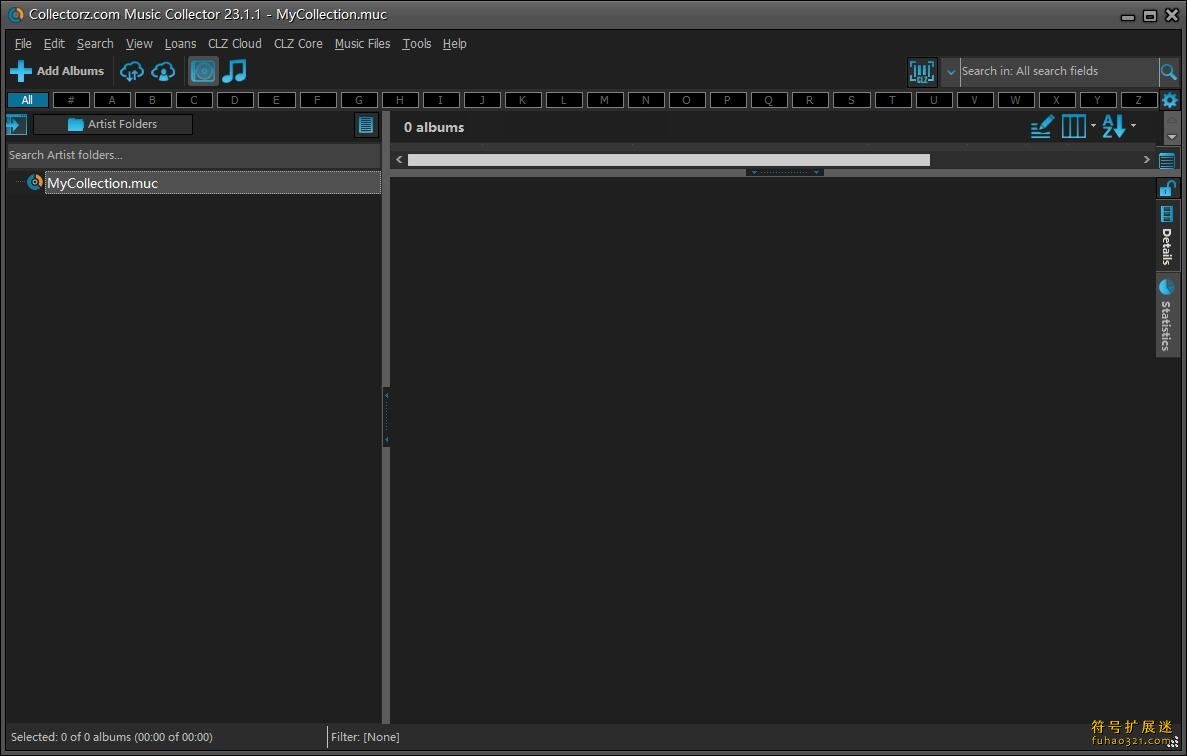This screenshot has width=1187, height=756.
Task: Filter albums by letter B
Action: pos(153,100)
